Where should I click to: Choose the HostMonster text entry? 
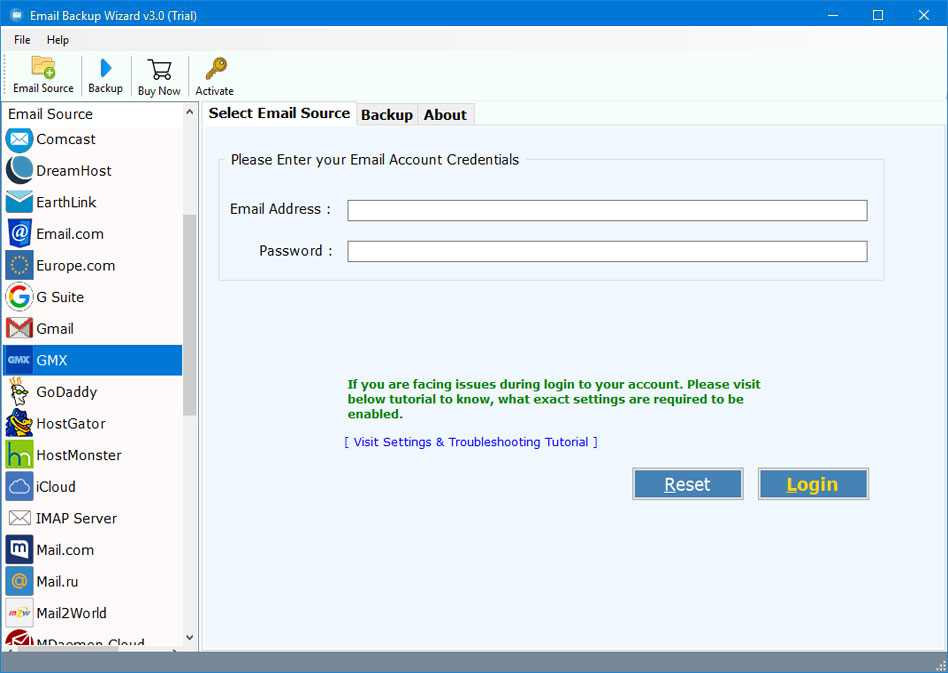(79, 455)
